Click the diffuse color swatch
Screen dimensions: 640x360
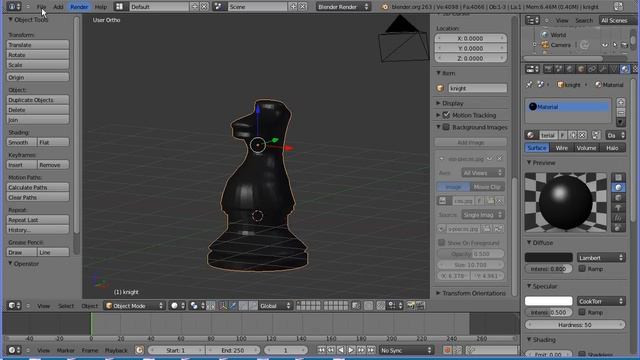pos(549,258)
